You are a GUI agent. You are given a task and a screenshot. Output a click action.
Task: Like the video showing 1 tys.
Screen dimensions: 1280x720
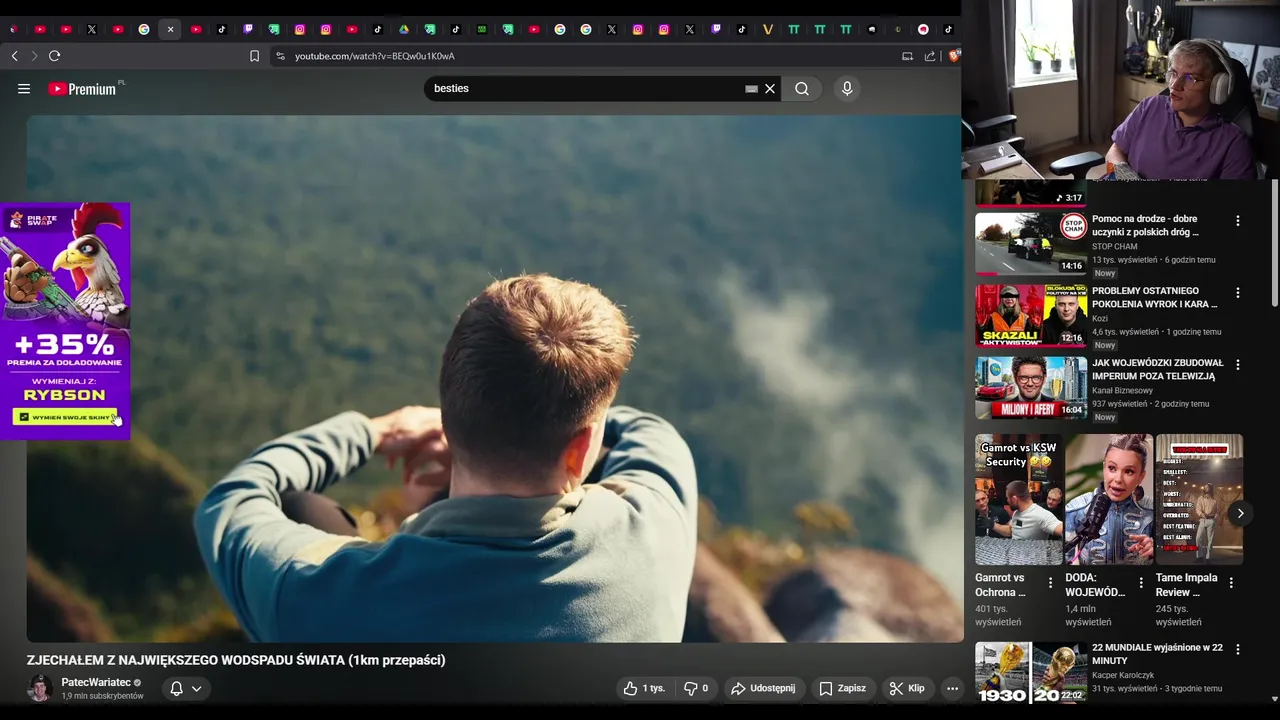644,688
